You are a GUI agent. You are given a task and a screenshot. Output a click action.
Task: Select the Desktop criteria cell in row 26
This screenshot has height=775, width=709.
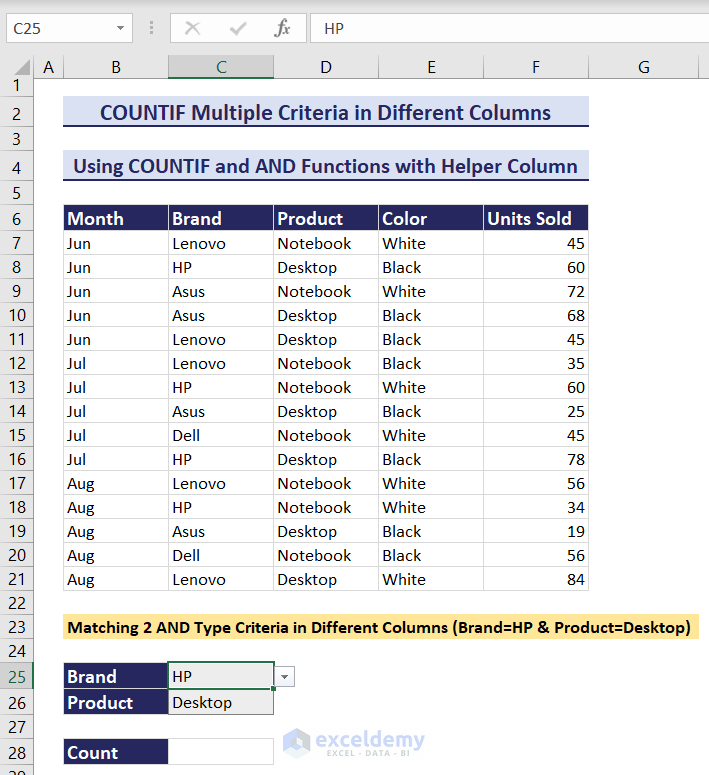(x=221, y=702)
